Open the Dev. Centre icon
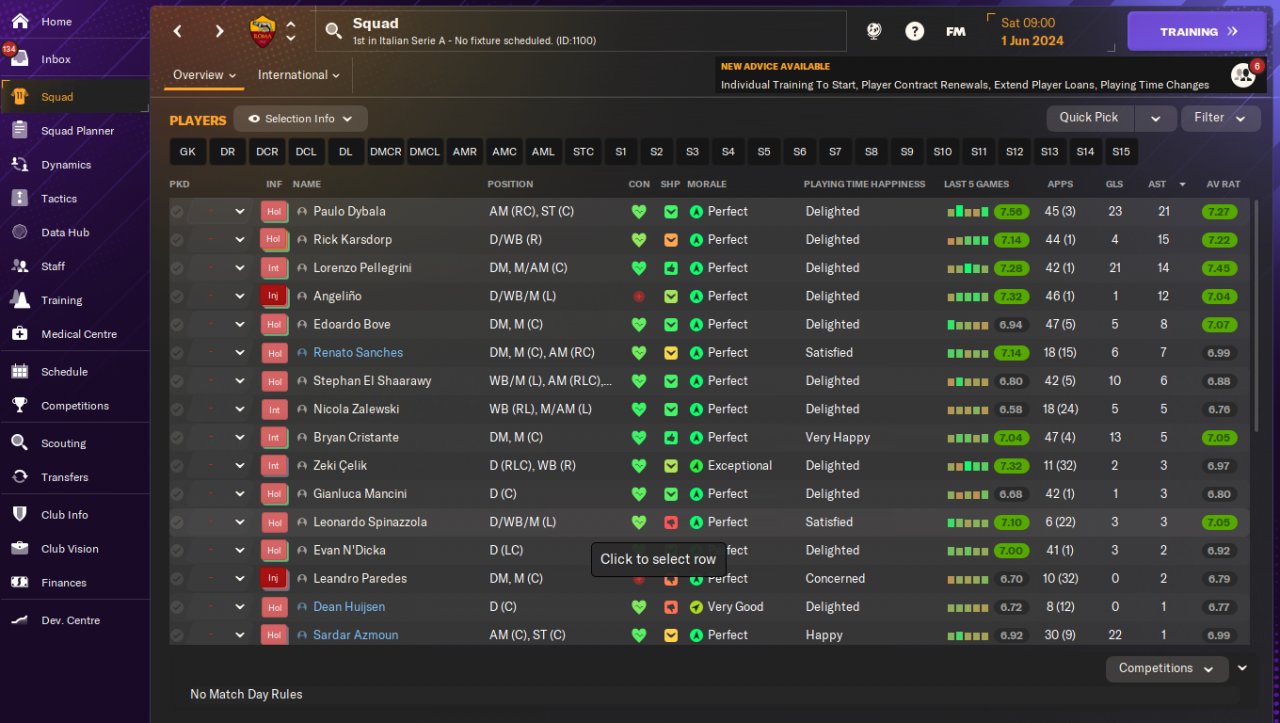1280x723 pixels. pyautogui.click(x=19, y=620)
